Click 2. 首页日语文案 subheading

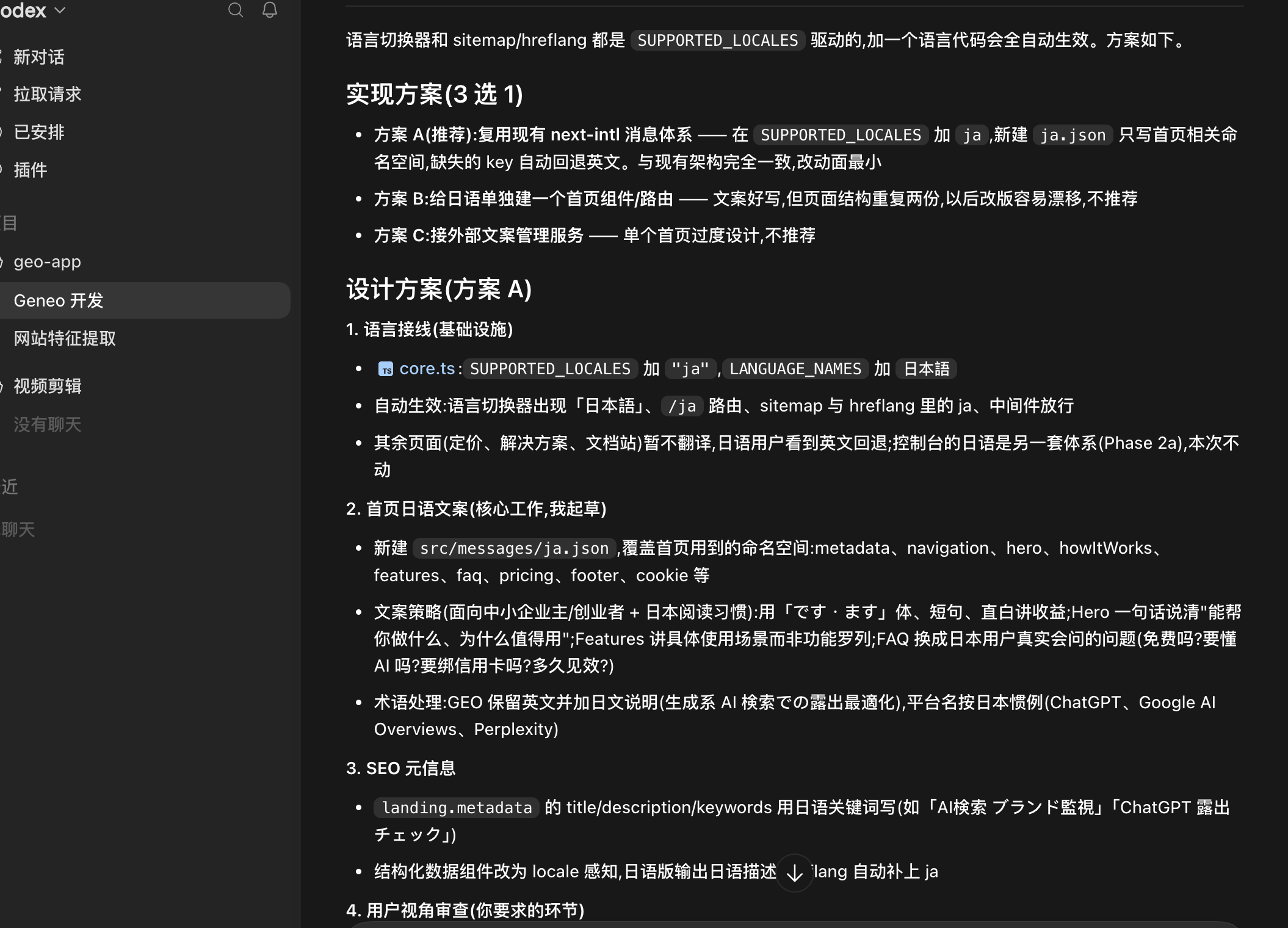pos(476,509)
